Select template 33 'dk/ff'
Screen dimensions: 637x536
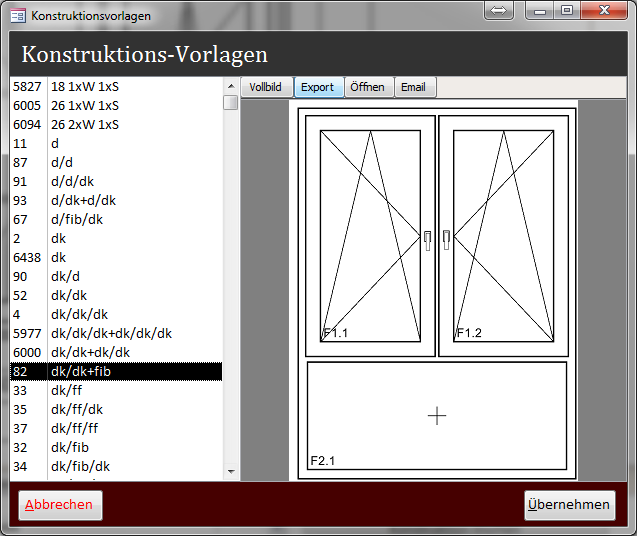click(116, 391)
